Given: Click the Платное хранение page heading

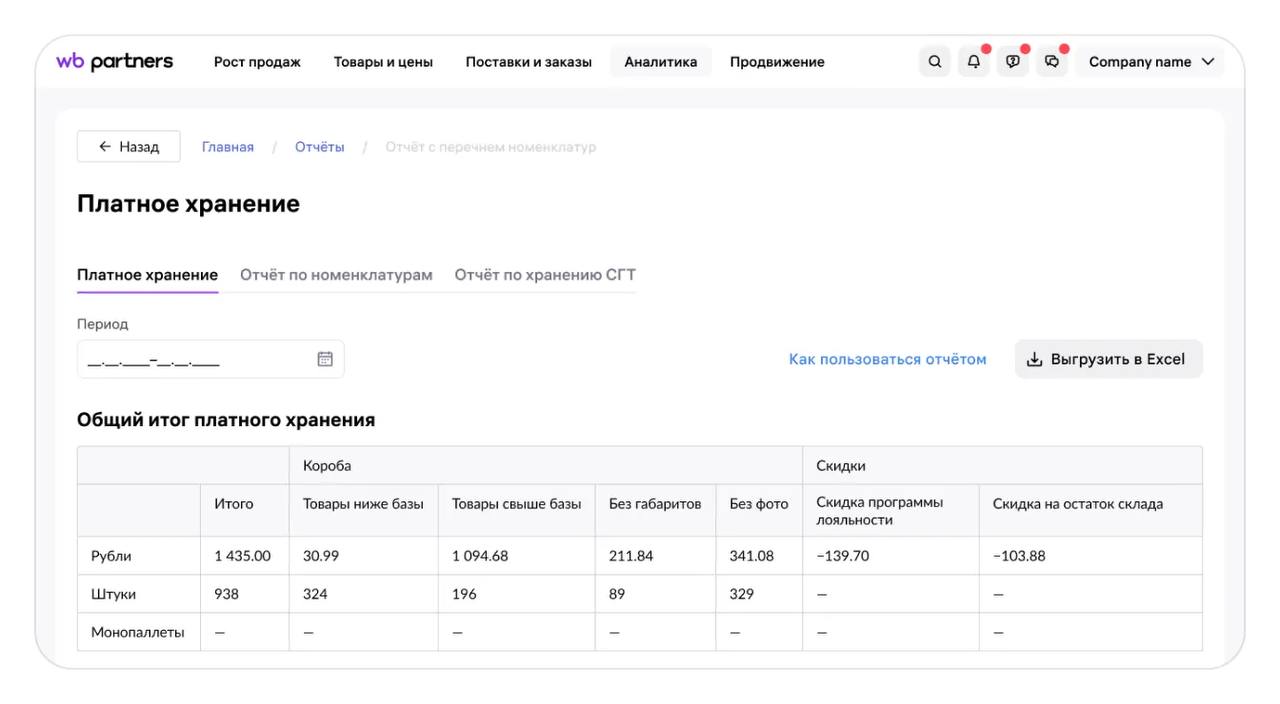Looking at the screenshot, I should 188,204.
